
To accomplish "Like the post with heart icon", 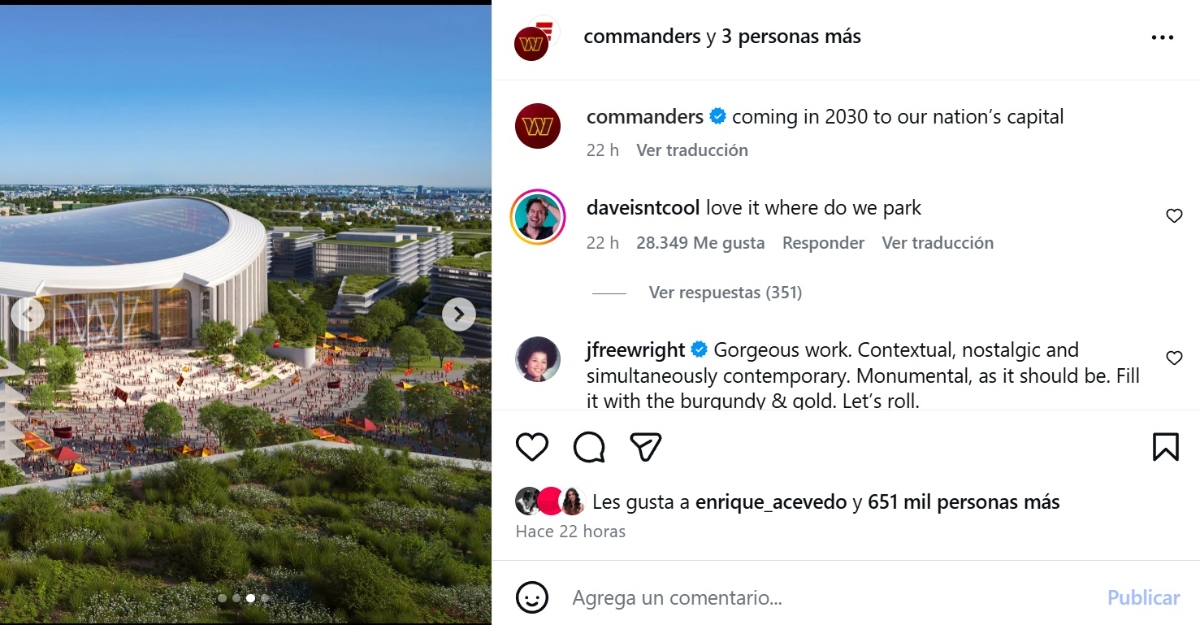I will click(x=532, y=446).
